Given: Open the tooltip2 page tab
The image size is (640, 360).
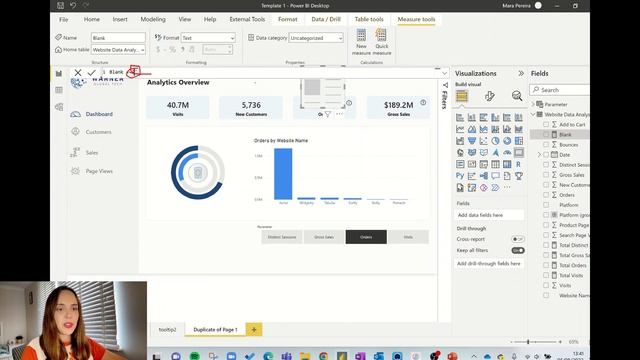Looking at the screenshot, I should click(167, 329).
